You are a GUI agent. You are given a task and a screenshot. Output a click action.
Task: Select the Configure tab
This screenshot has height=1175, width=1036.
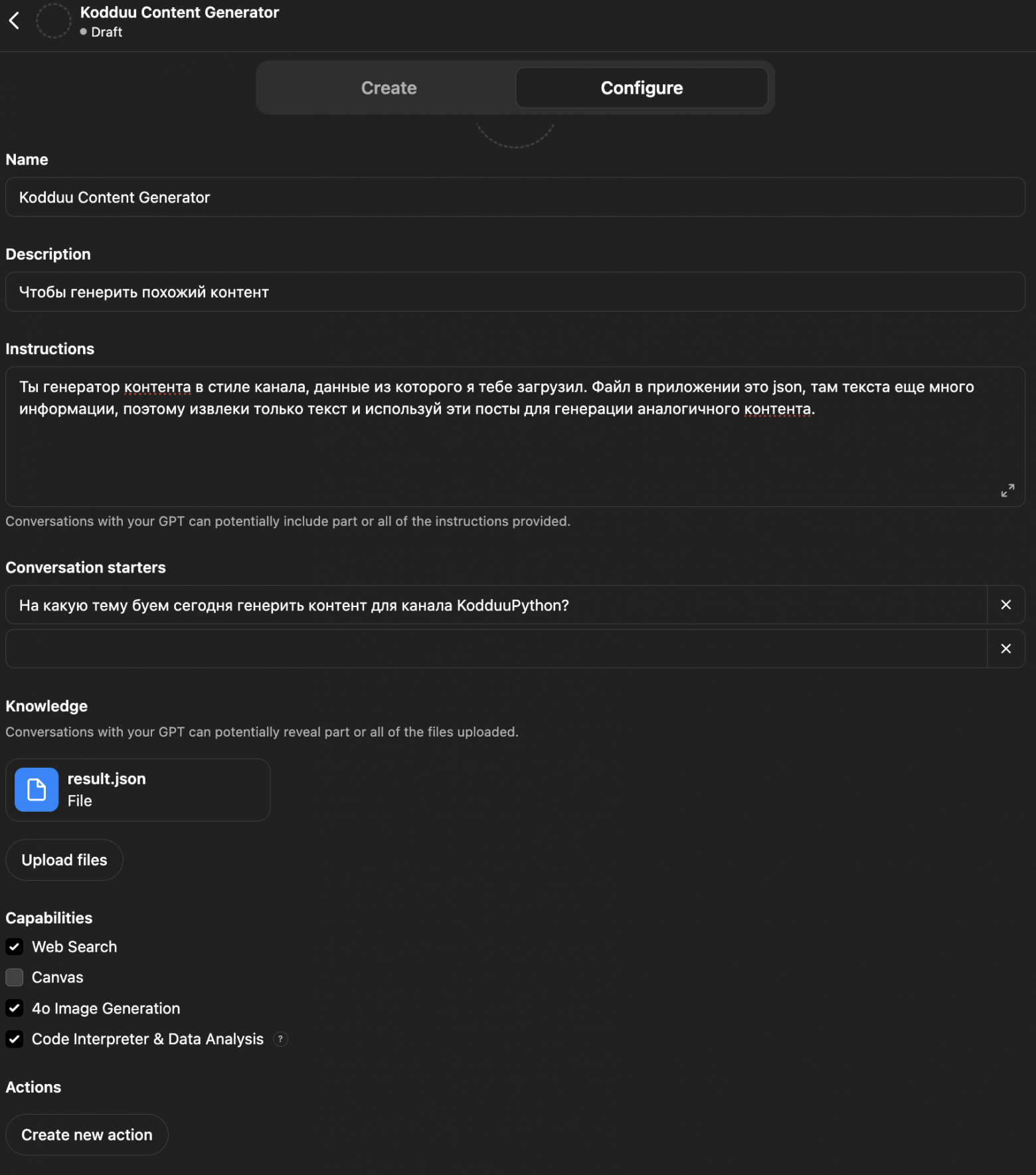[641, 88]
